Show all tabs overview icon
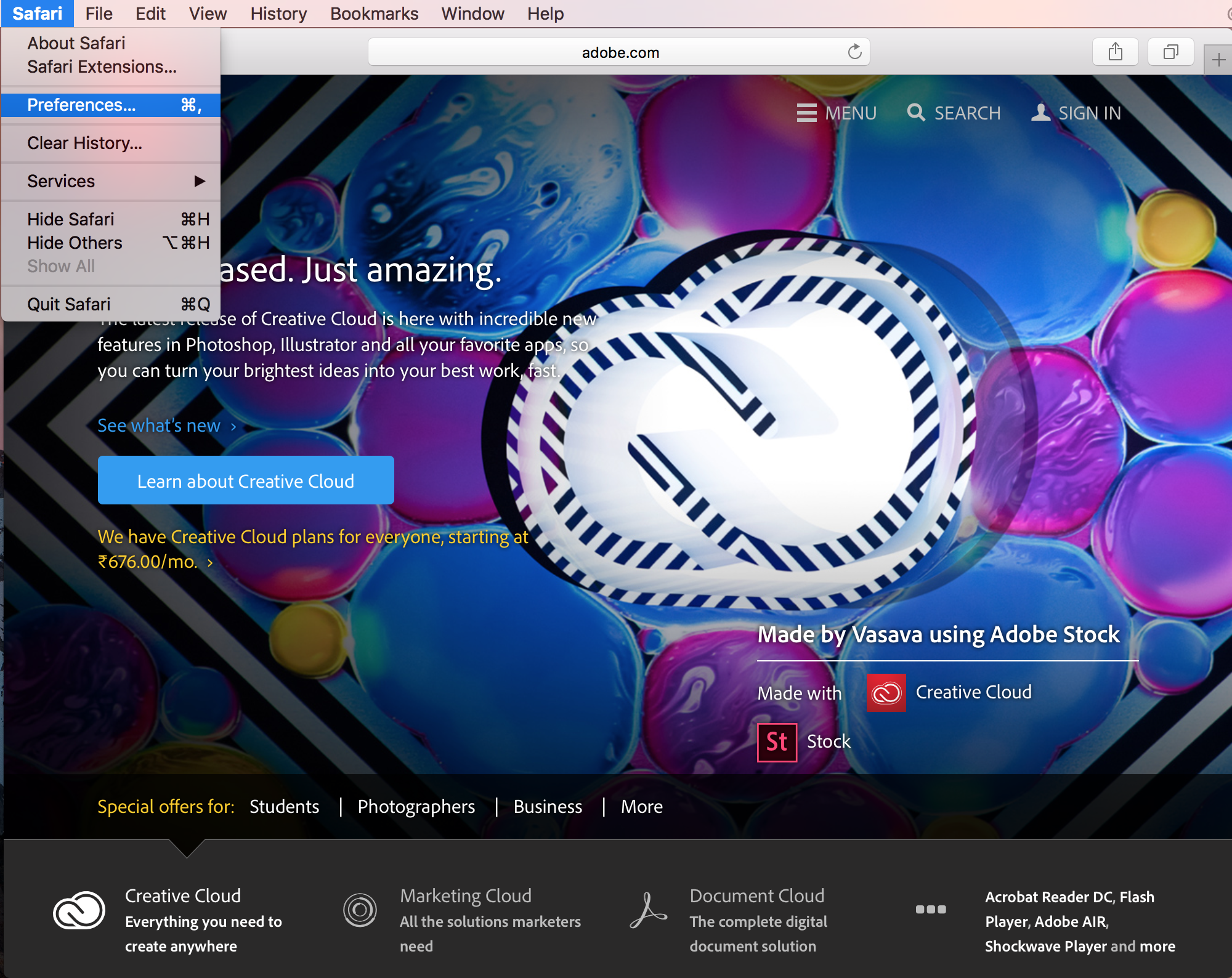Viewport: 1232px width, 978px height. point(1171,52)
